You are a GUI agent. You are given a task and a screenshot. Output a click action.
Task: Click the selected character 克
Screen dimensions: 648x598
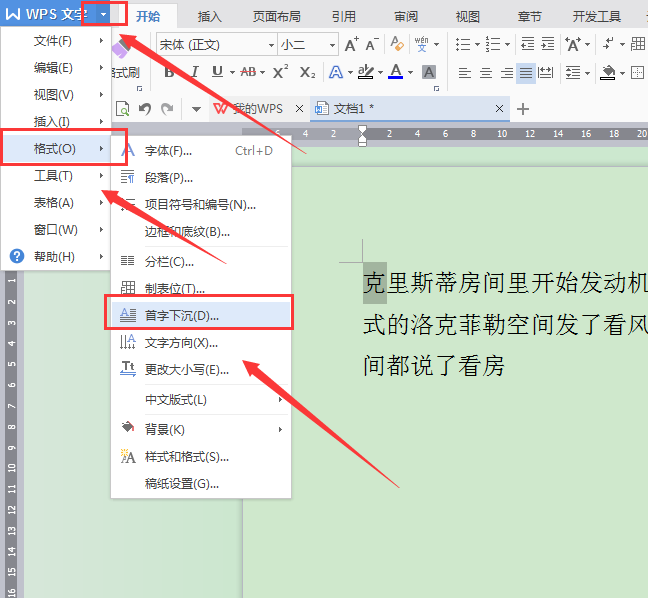[x=375, y=283]
